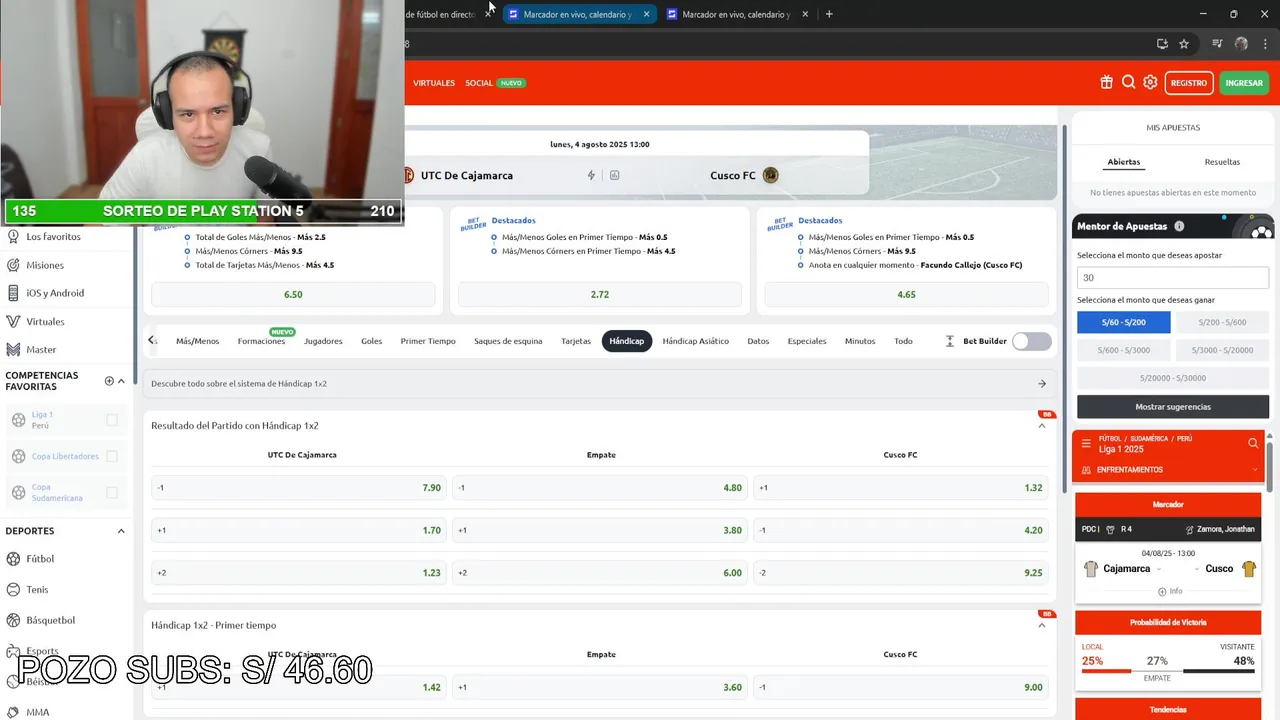
Task: Click the Cajamarca jersey icon in widget
Action: pyautogui.click(x=1091, y=569)
